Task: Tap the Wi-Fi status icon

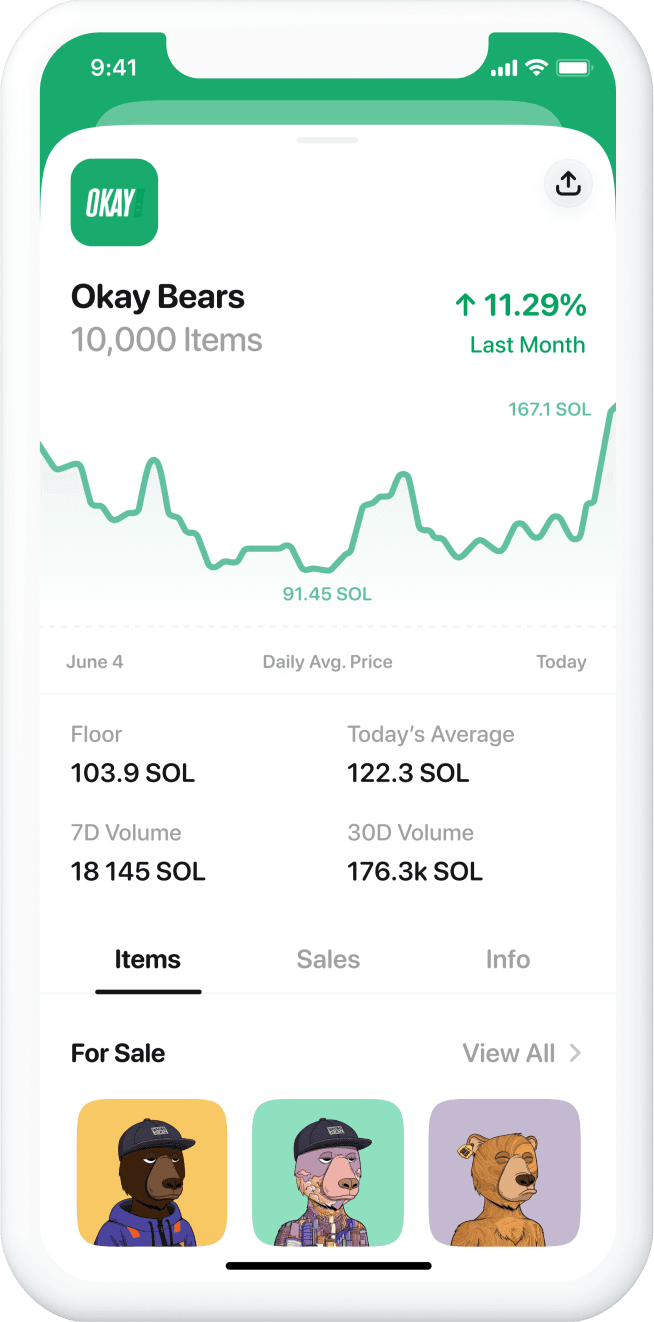Action: click(x=537, y=68)
